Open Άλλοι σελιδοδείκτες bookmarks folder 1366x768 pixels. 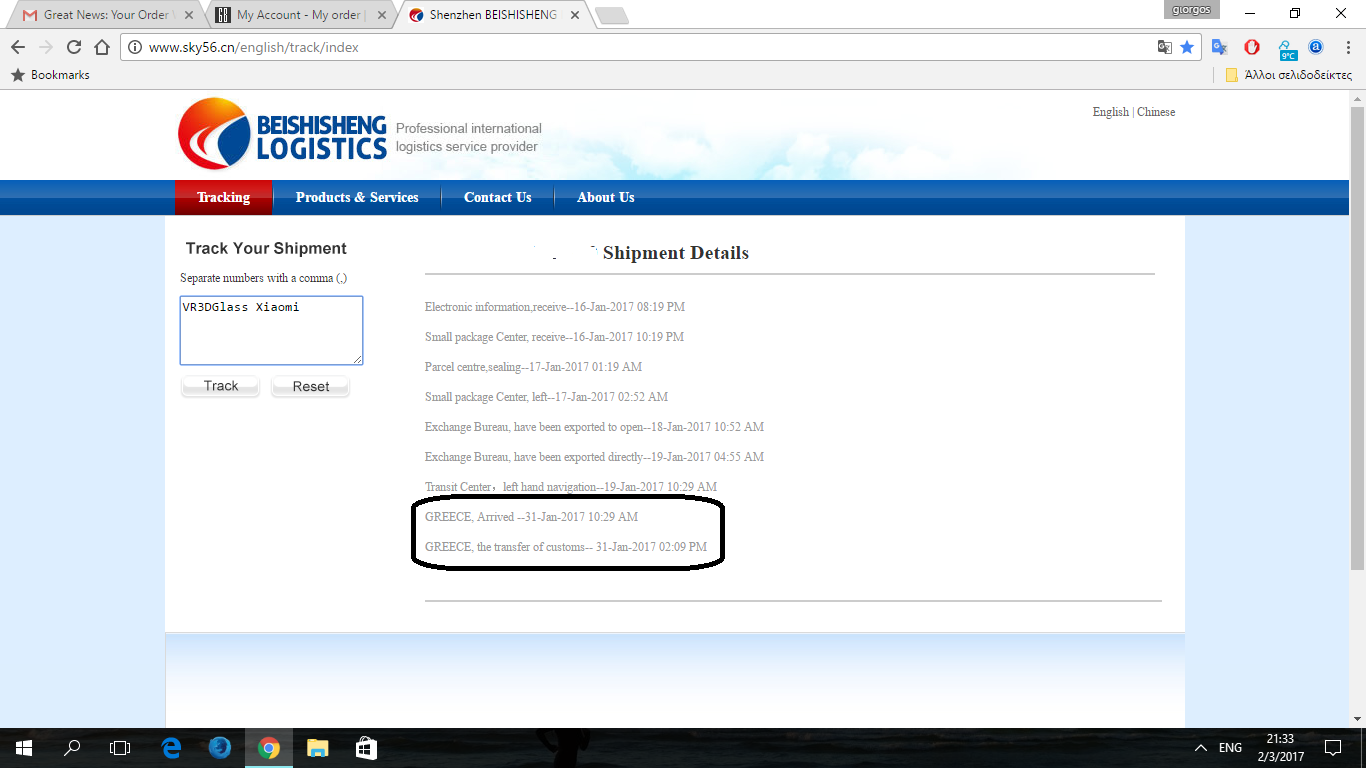pyautogui.click(x=1288, y=75)
